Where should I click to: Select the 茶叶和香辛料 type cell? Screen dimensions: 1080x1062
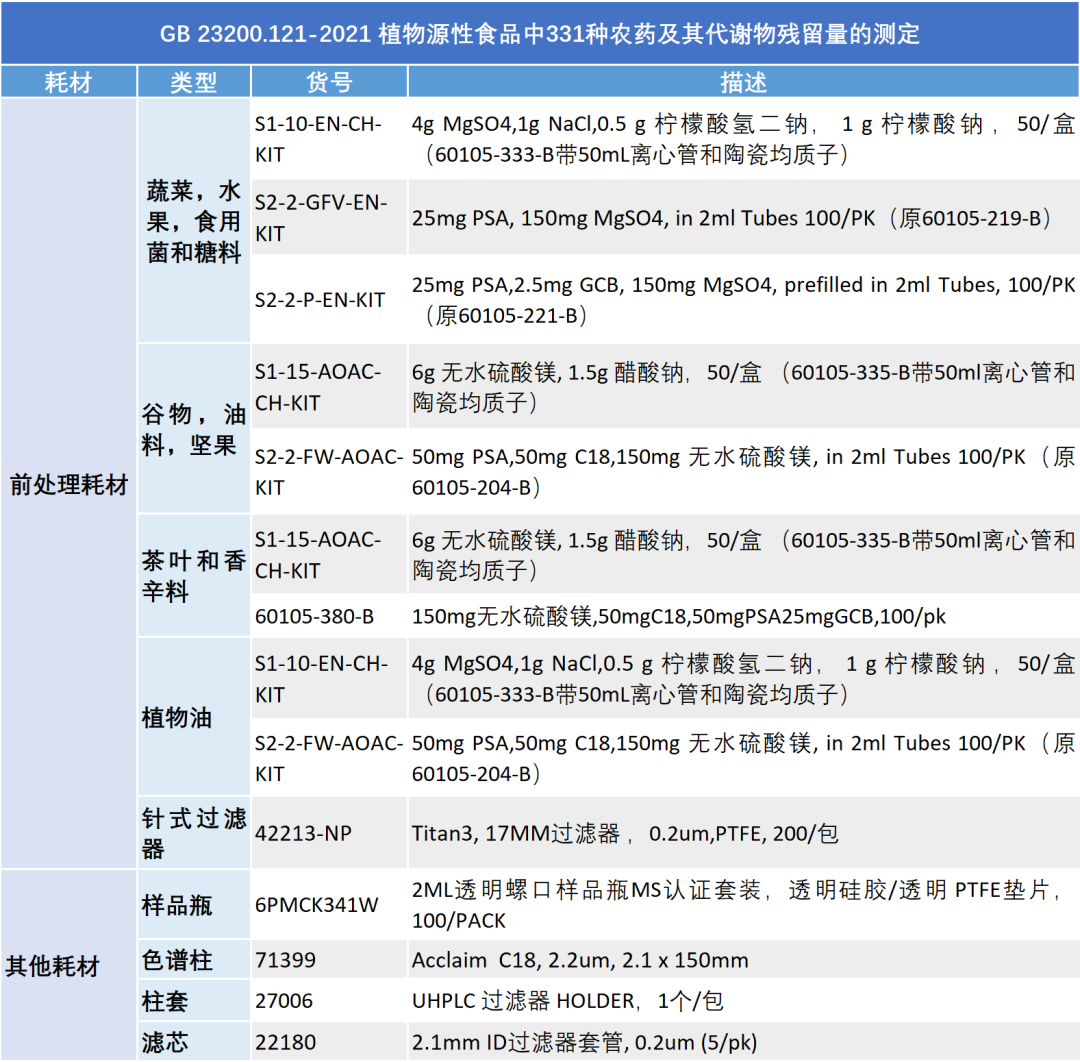[x=193, y=576]
